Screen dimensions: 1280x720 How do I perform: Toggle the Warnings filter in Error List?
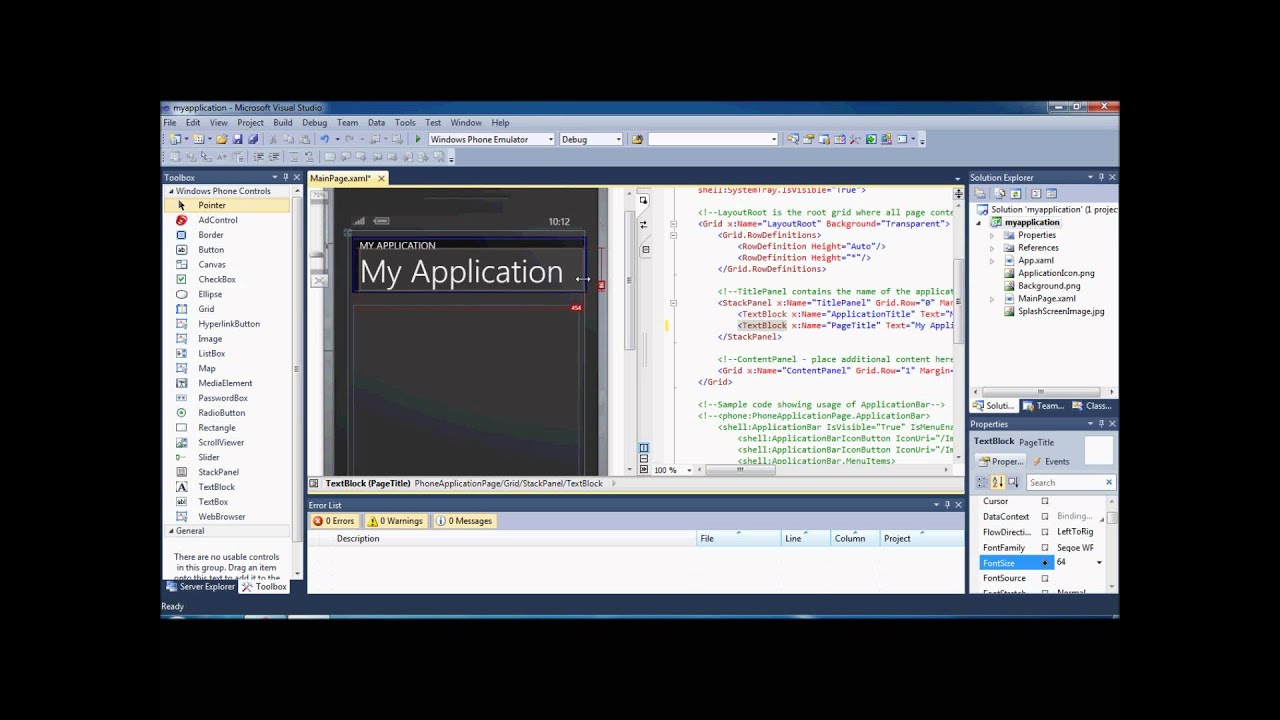pos(395,521)
